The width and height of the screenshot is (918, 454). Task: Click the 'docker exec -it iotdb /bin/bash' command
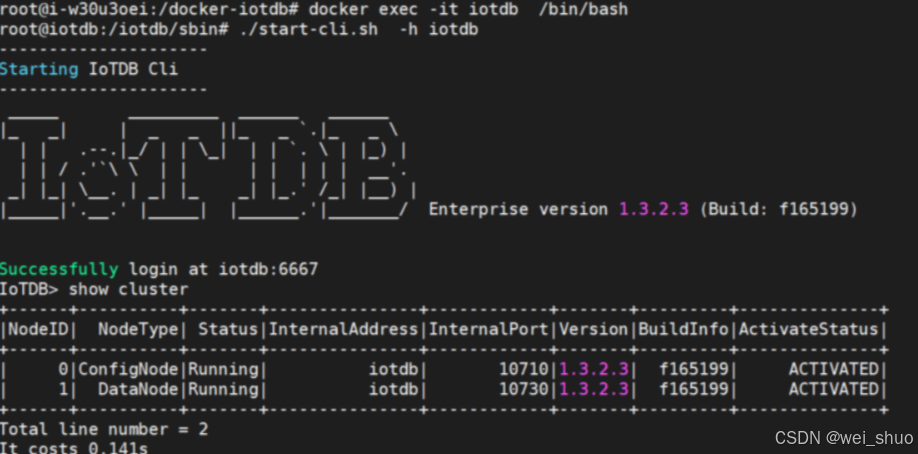(468, 9)
